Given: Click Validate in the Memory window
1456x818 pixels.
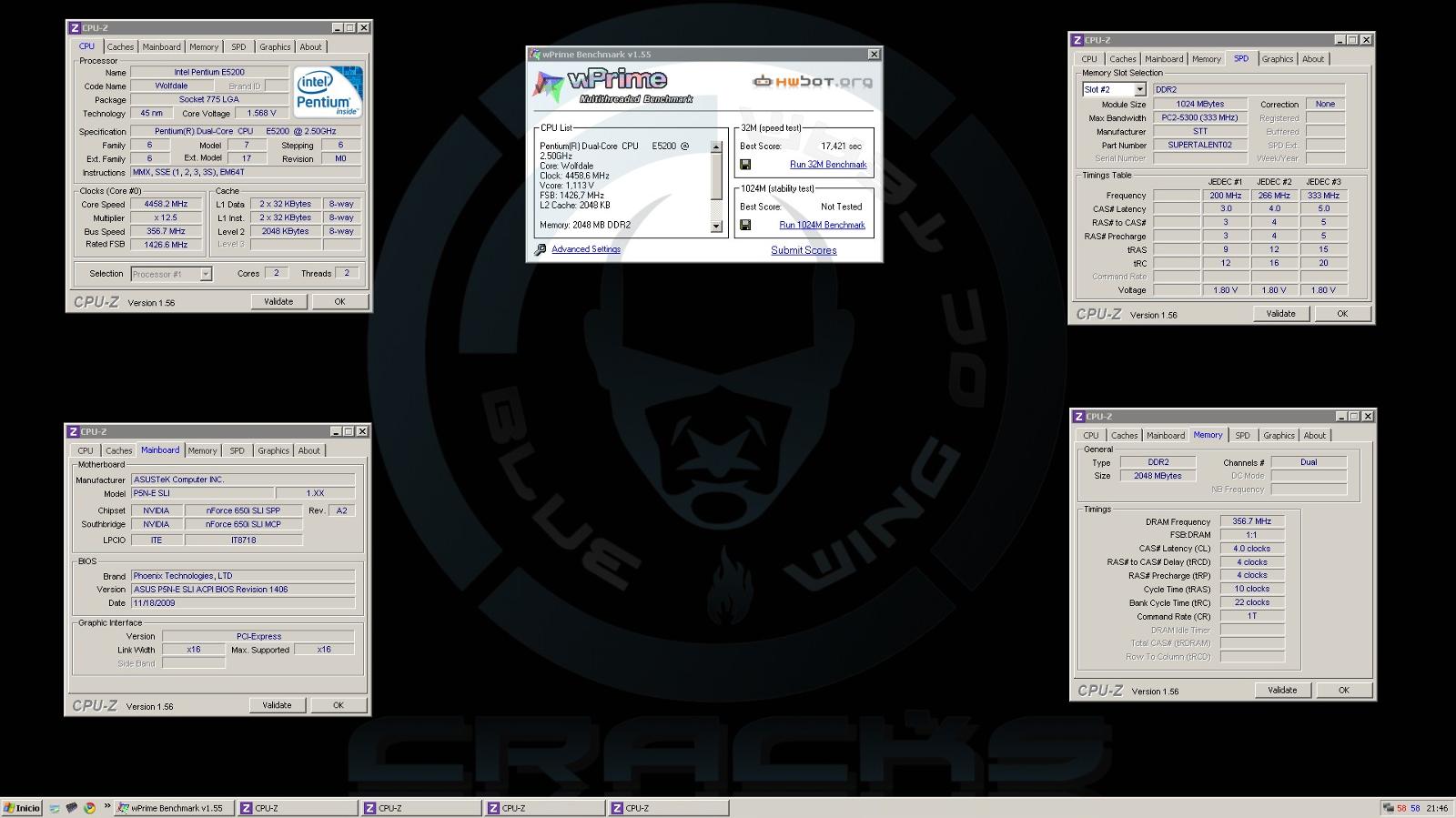Looking at the screenshot, I should 1283,690.
